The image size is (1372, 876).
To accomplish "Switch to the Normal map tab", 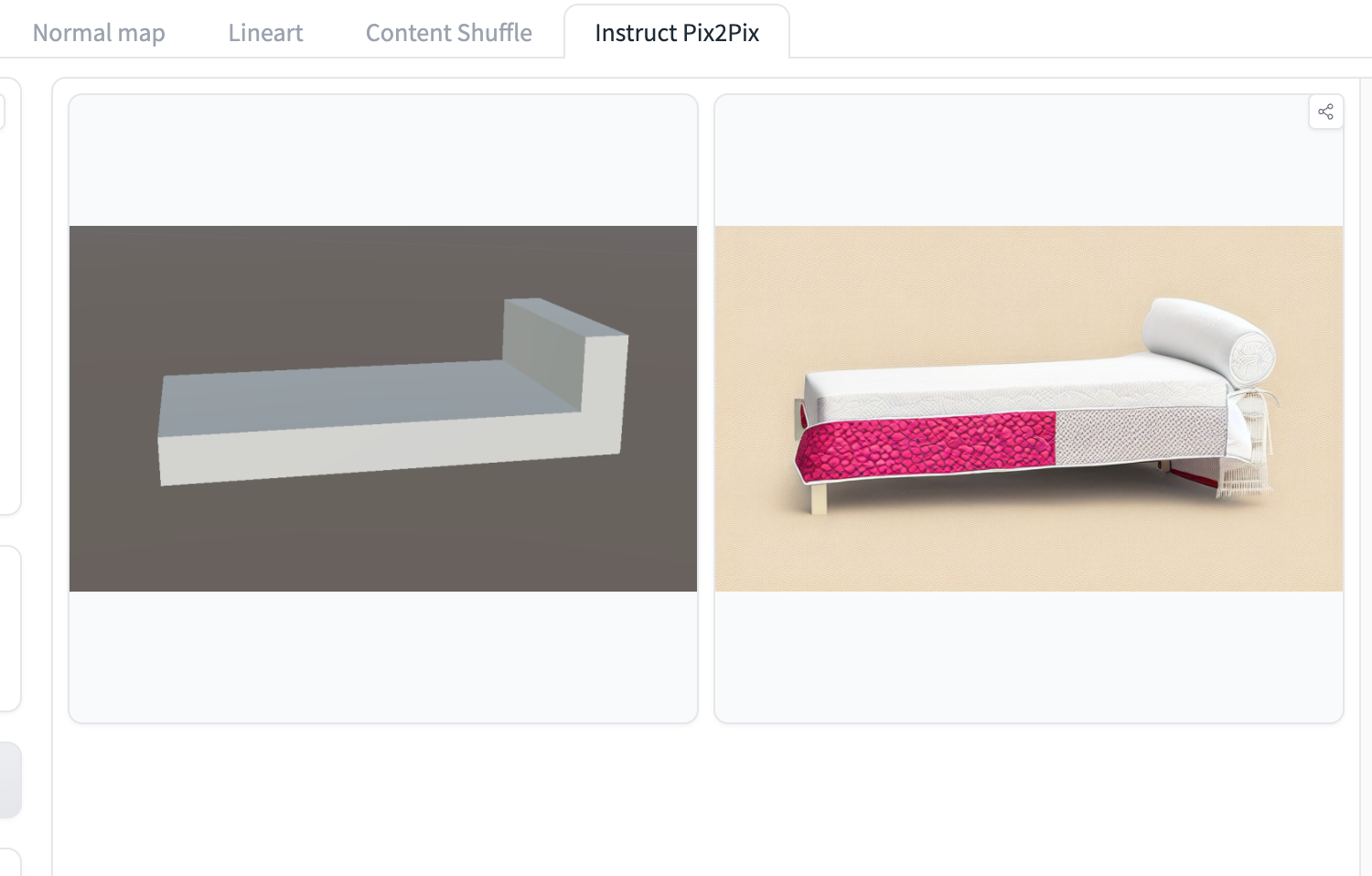I will pyautogui.click(x=99, y=33).
